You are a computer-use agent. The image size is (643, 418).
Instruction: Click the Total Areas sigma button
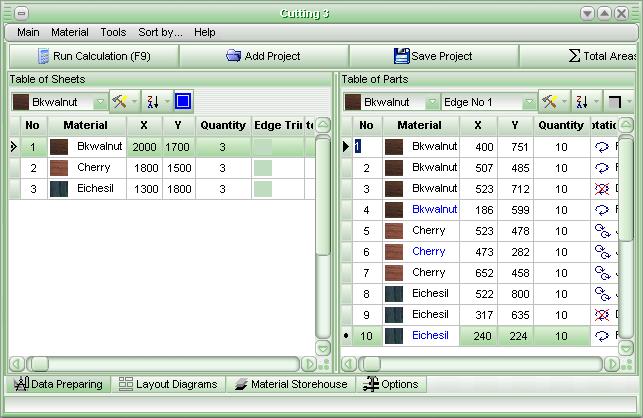[600, 56]
